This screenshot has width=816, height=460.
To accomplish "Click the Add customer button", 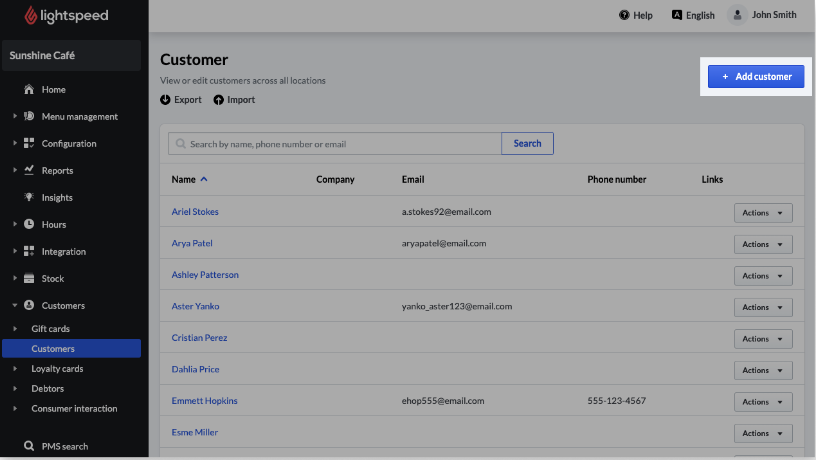I will click(755, 77).
